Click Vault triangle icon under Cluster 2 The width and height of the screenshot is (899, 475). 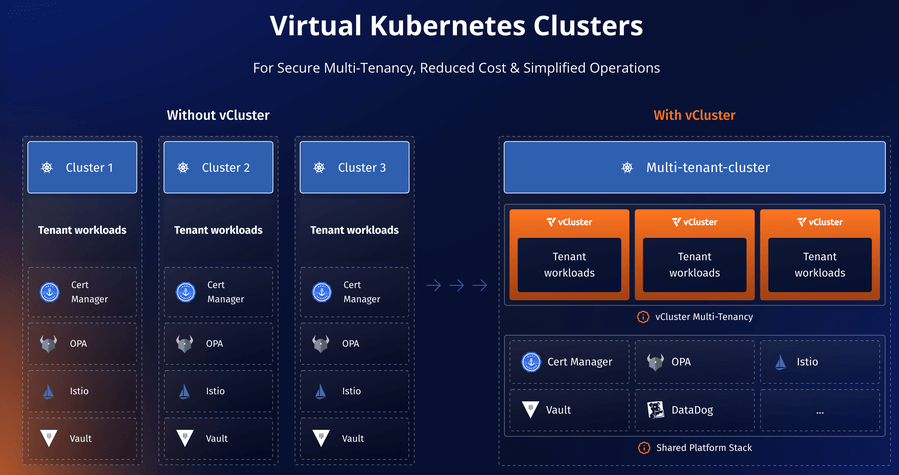(x=185, y=438)
